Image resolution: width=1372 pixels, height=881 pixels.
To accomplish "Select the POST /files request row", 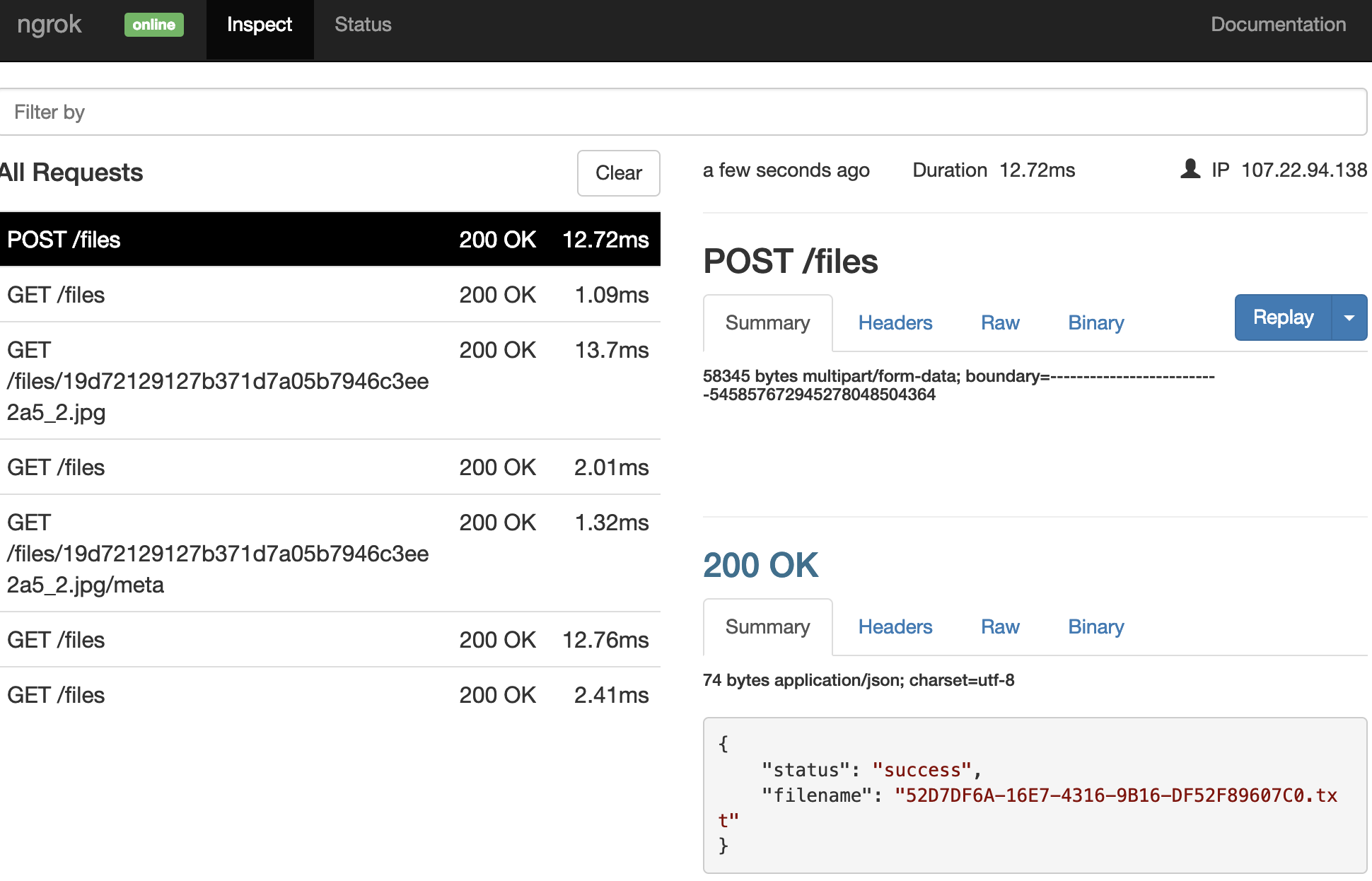I will coord(329,240).
